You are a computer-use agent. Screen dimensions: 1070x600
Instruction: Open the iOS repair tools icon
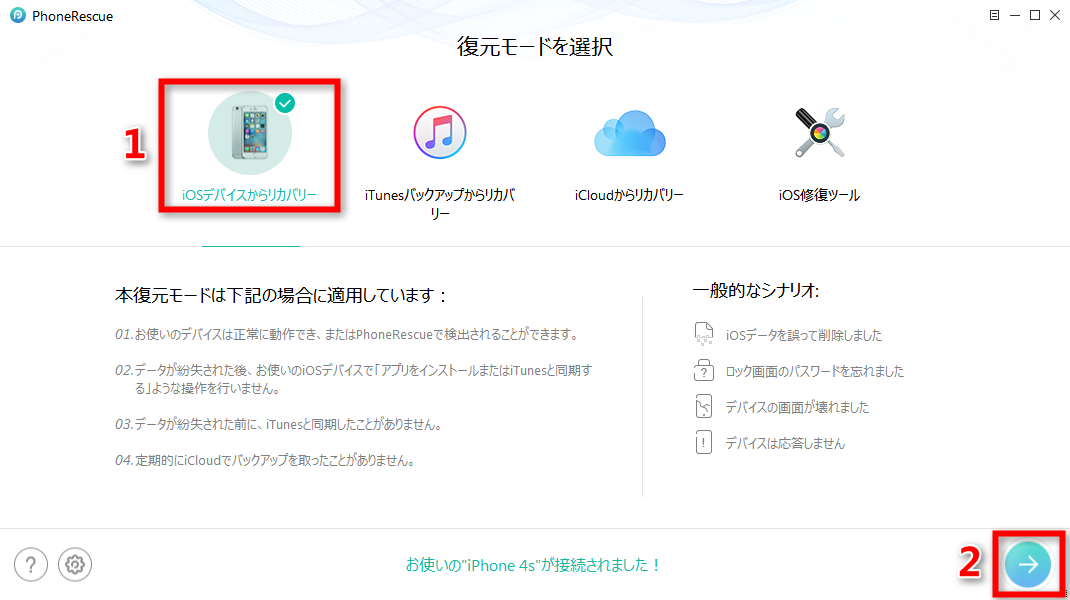(820, 132)
